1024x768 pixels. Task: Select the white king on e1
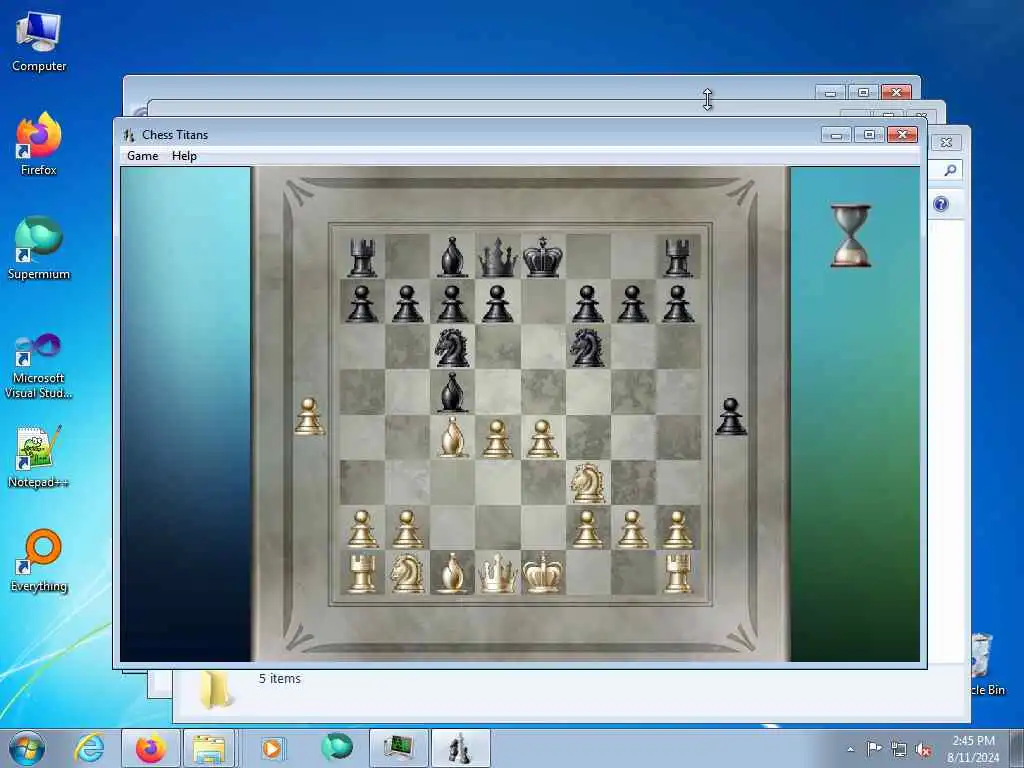click(542, 573)
